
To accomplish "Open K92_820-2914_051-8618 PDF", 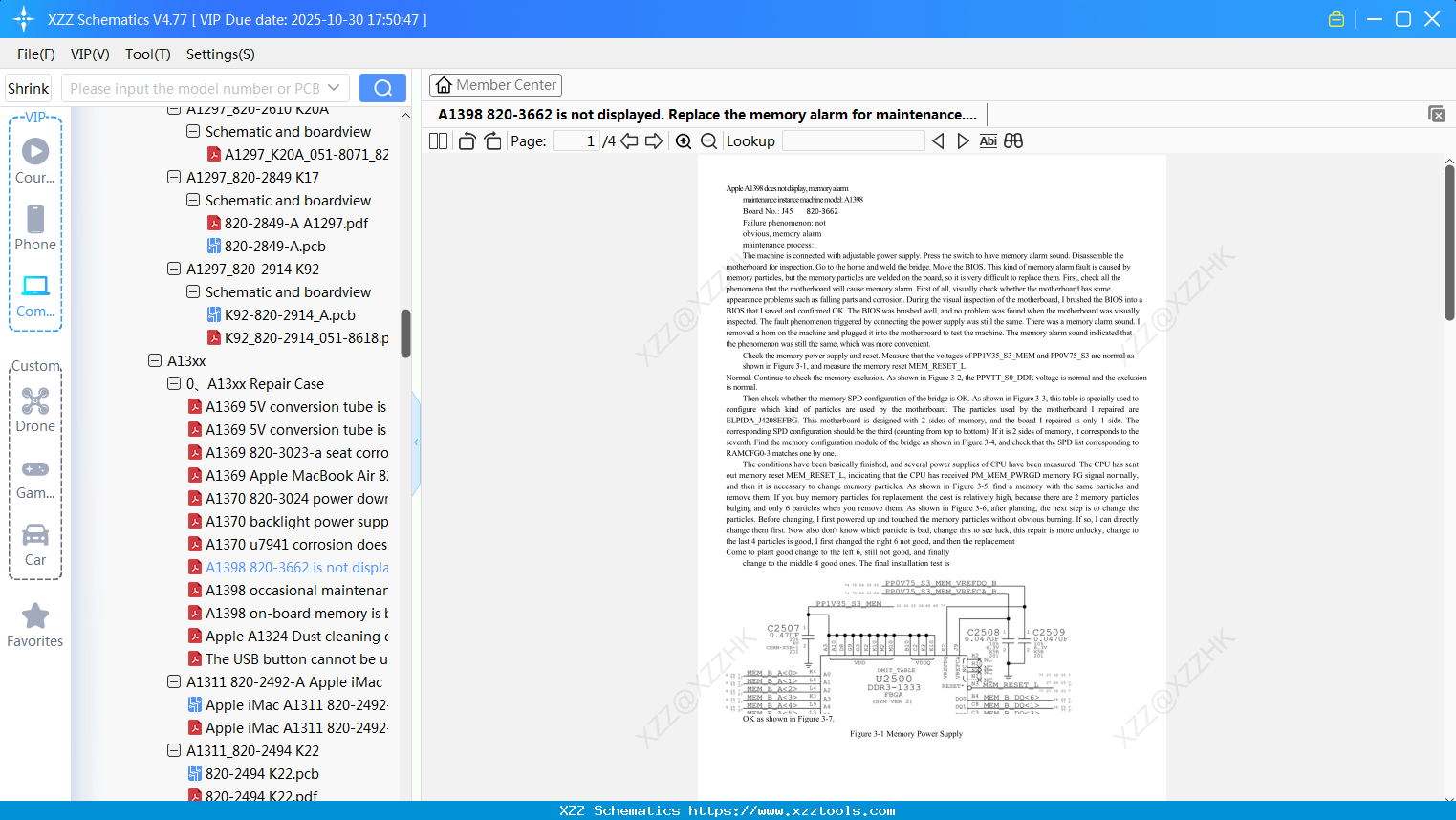I will (297, 337).
